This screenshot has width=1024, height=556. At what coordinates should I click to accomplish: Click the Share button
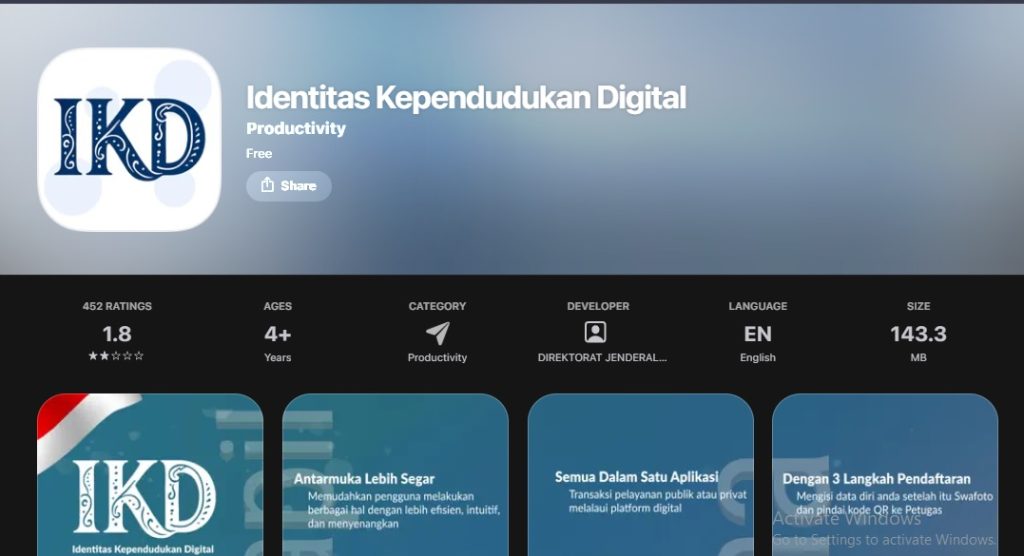coord(288,186)
